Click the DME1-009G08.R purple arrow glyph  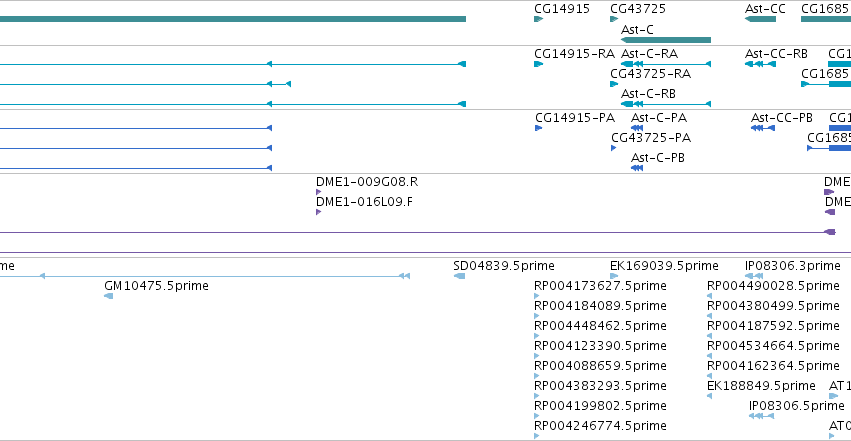click(319, 192)
